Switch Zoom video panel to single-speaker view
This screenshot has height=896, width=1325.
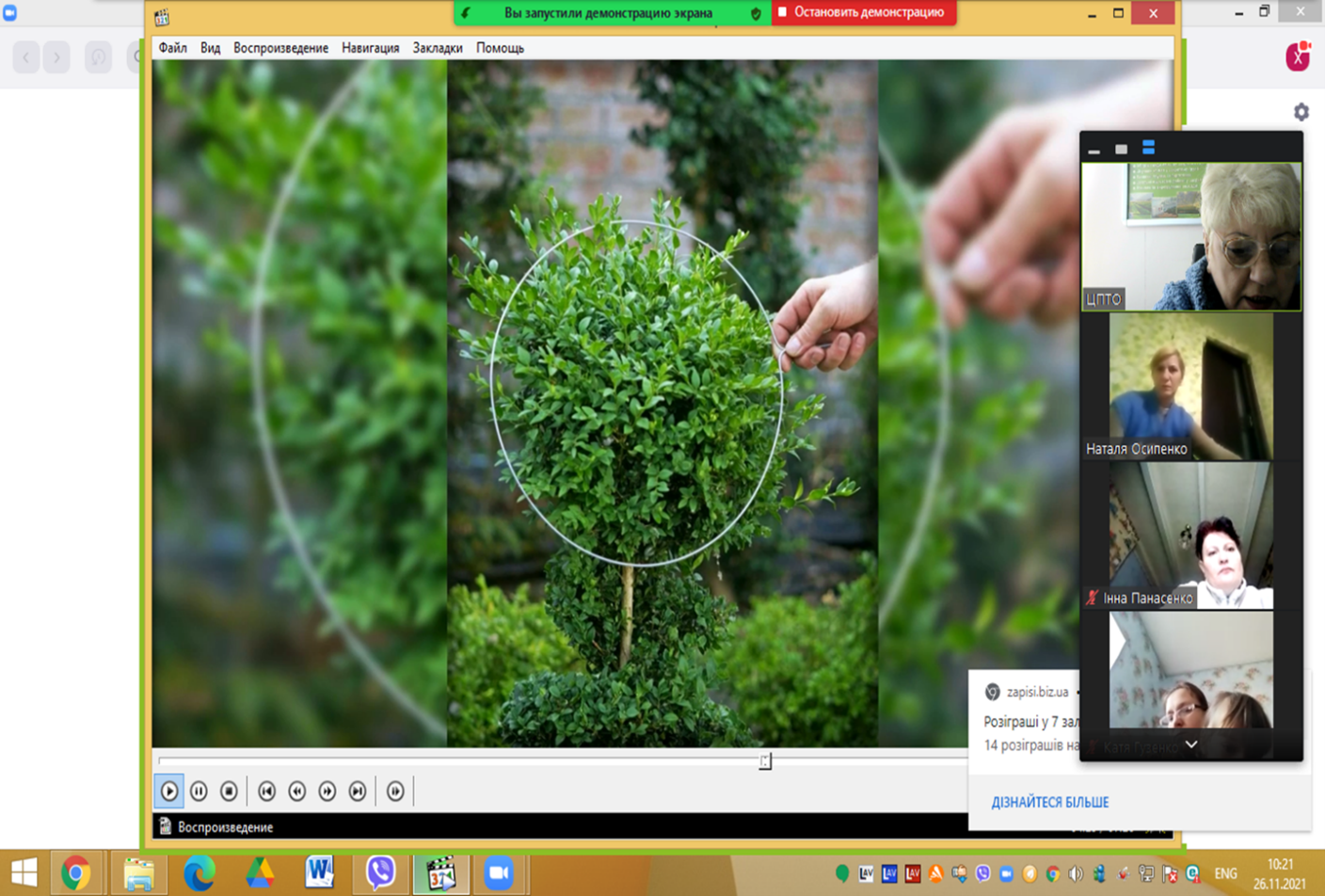coord(1121,149)
